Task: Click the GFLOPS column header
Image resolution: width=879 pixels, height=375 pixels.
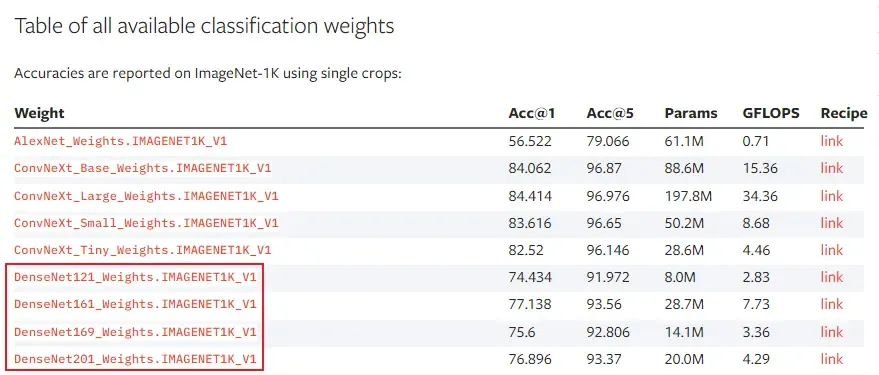Action: 771,113
